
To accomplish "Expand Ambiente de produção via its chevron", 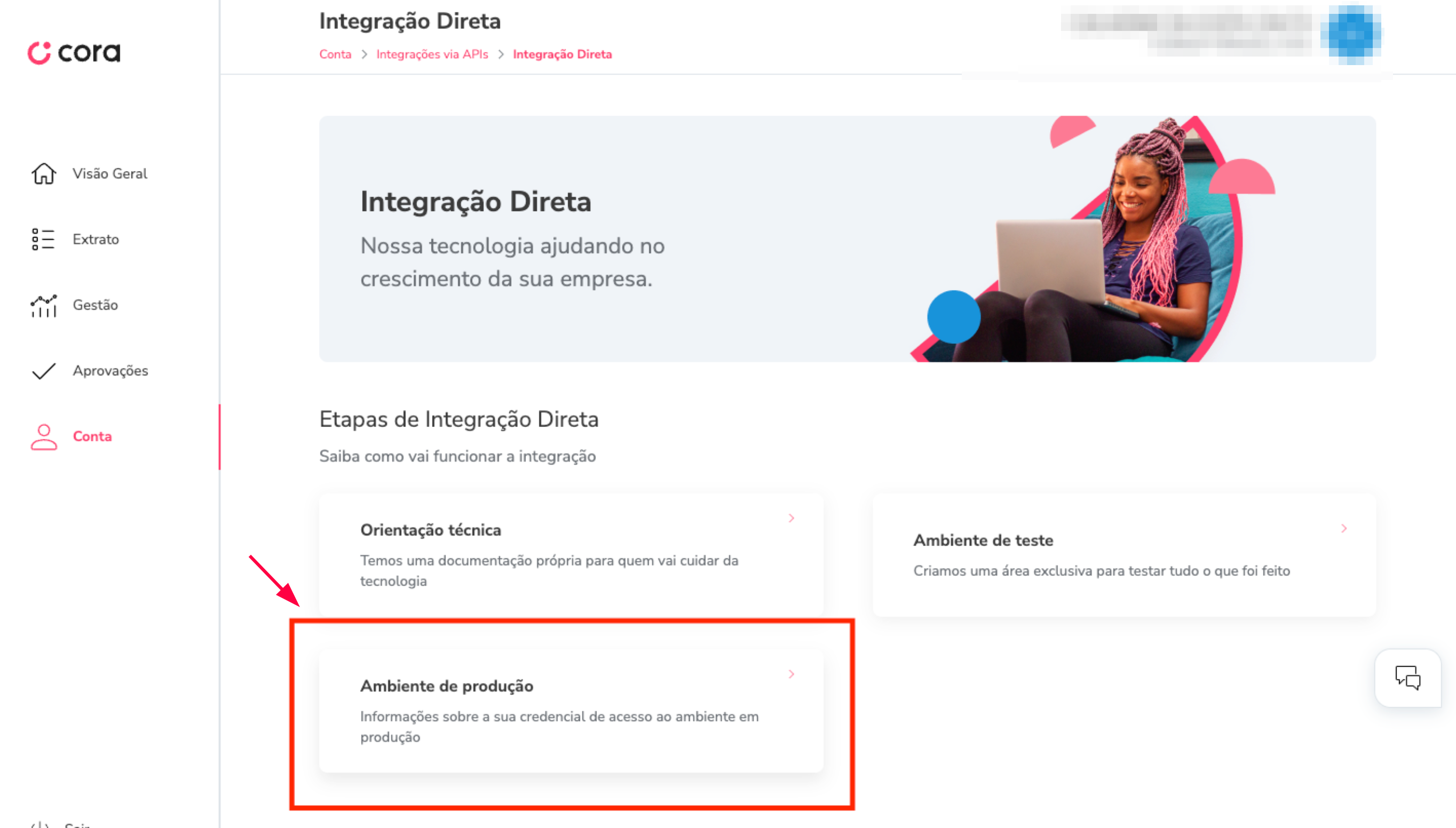I will coord(791,674).
